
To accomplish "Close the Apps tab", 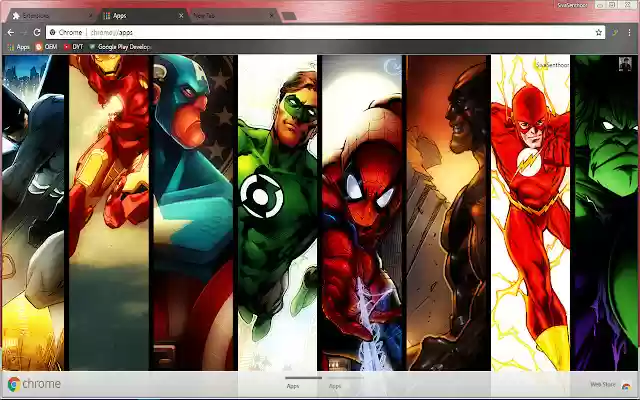I will tap(181, 16).
